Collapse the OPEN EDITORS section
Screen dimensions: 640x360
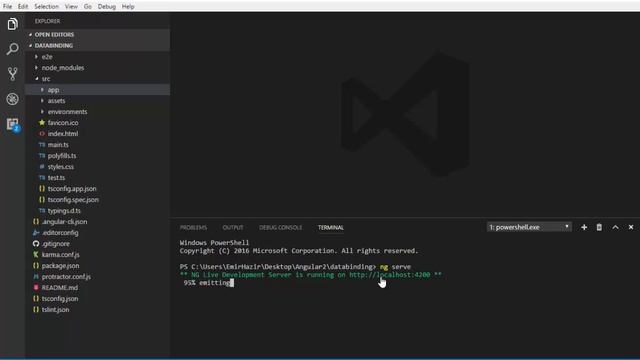coord(98,35)
